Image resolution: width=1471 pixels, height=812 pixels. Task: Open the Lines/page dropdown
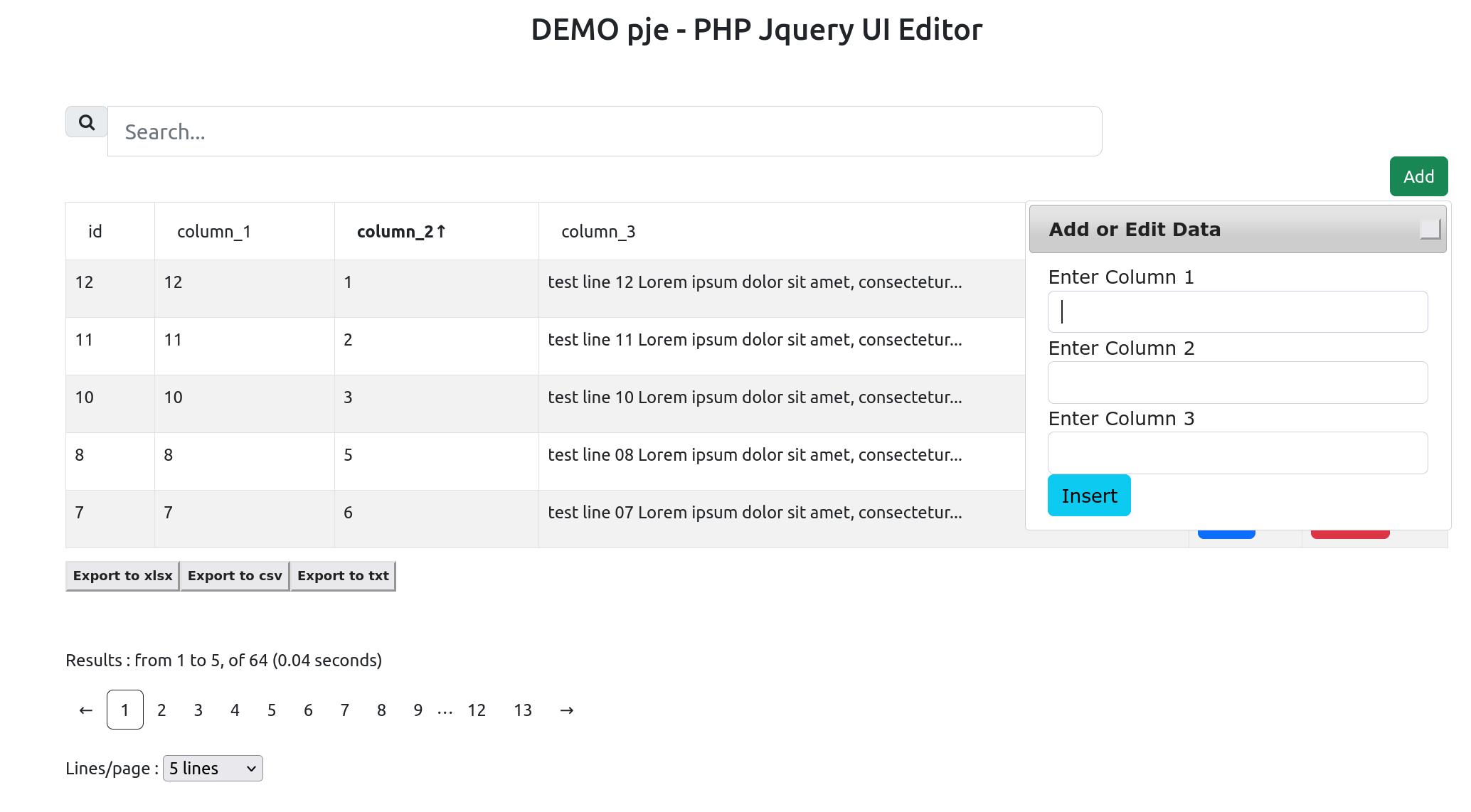click(212, 768)
